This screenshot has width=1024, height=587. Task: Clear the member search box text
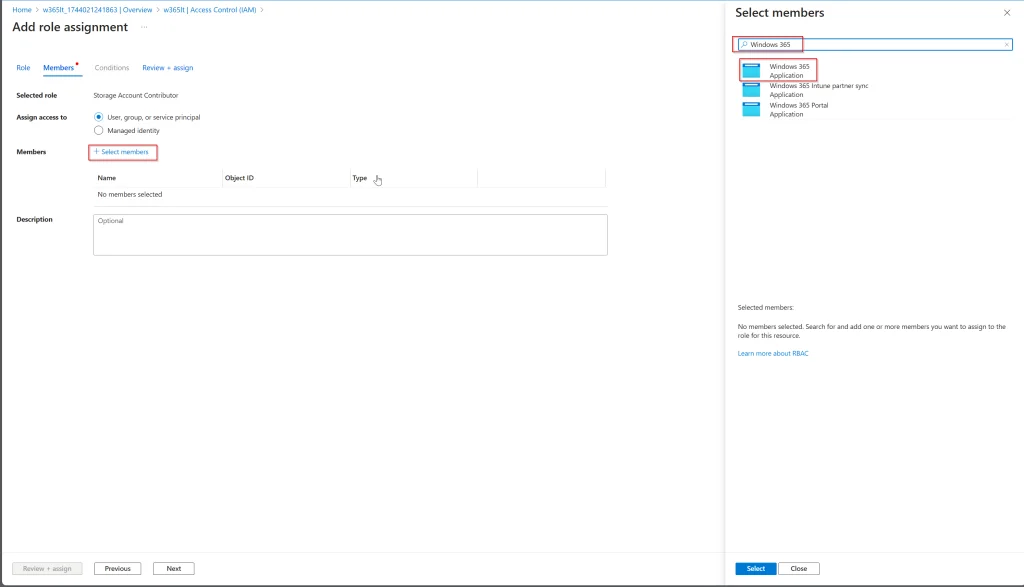click(1006, 44)
